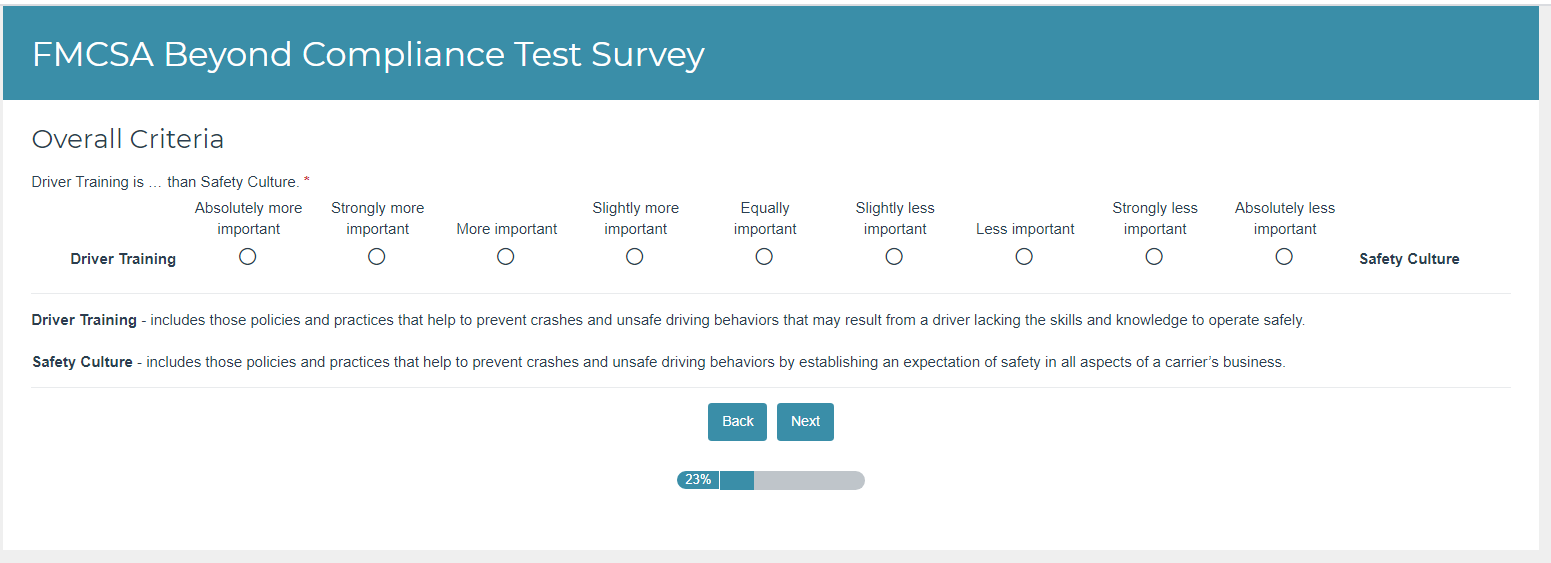This screenshot has height=563, width=1551.
Task: Click the 23% progress indicator label
Action: (x=698, y=480)
